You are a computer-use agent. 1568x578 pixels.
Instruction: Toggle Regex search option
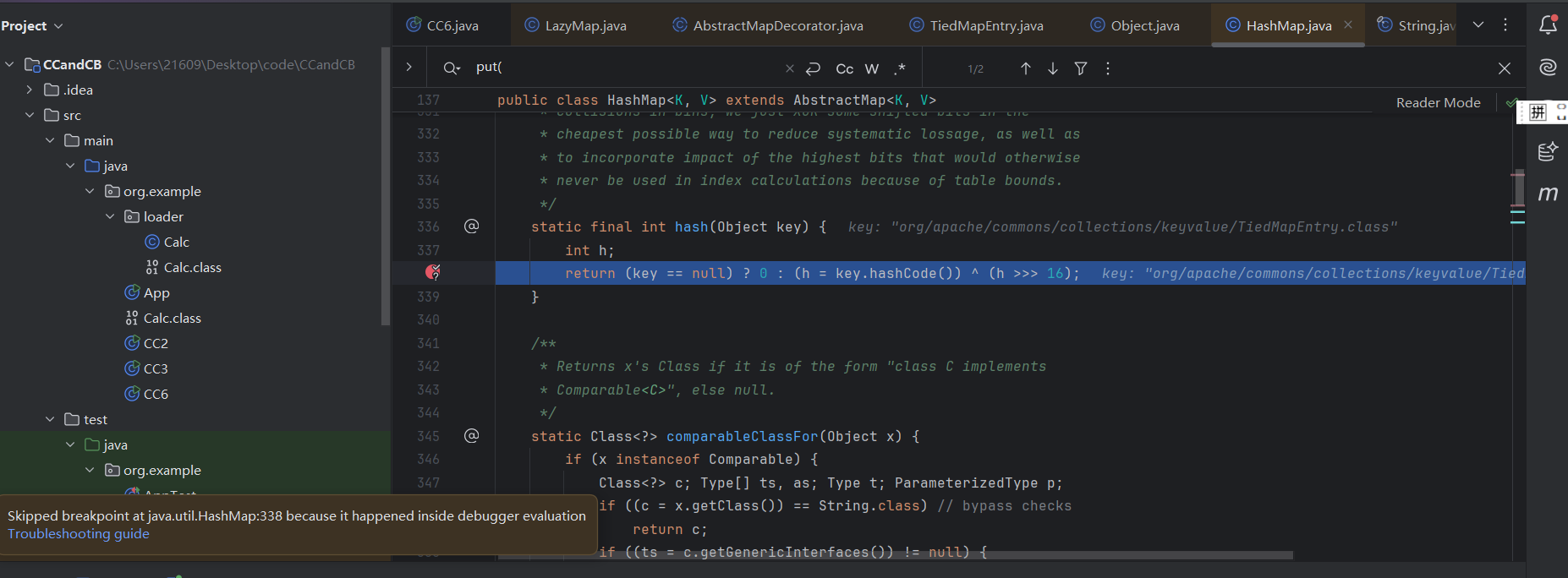[x=900, y=68]
